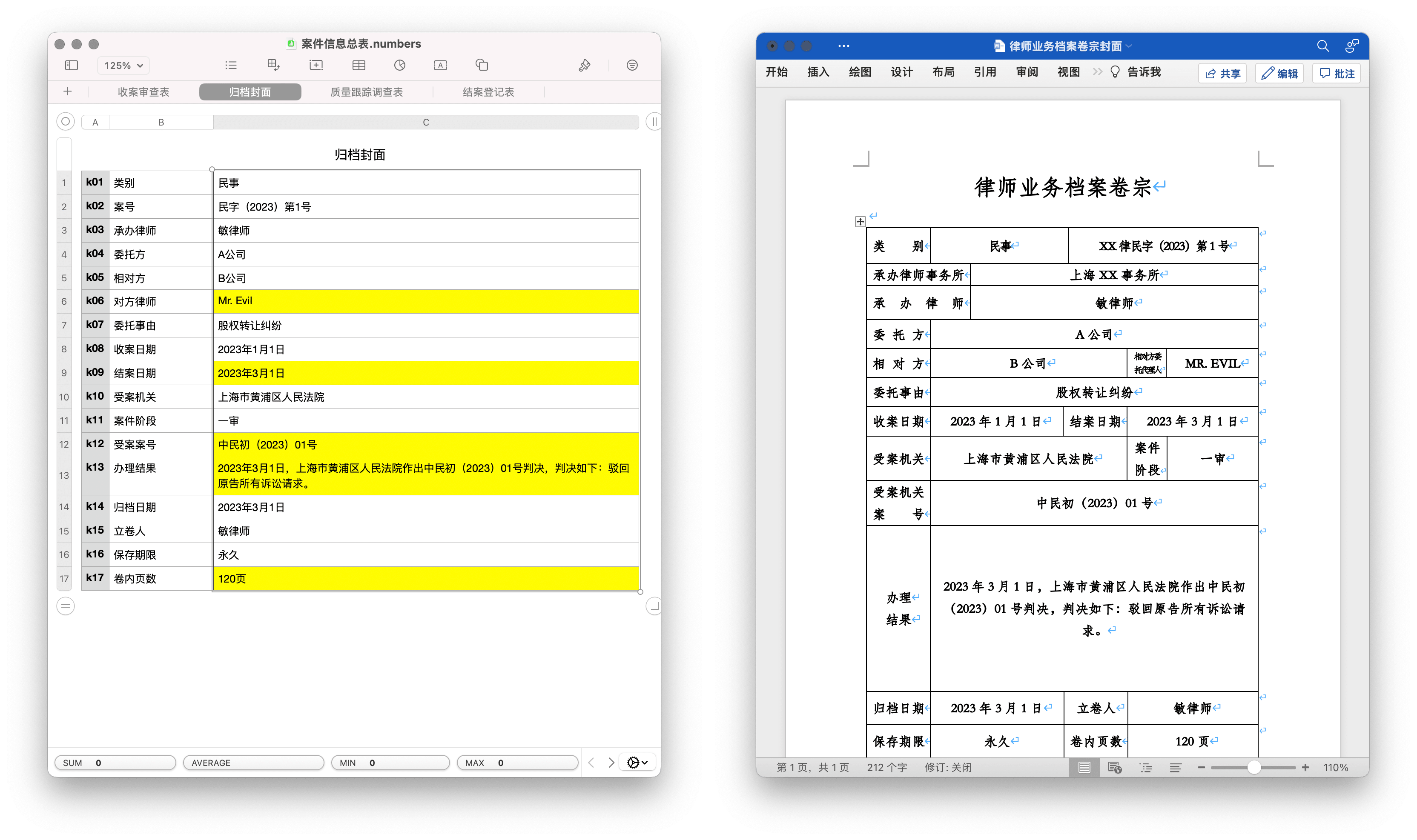Click the next arrow in Numbers status bar
This screenshot has height=840, width=1417.
click(611, 763)
